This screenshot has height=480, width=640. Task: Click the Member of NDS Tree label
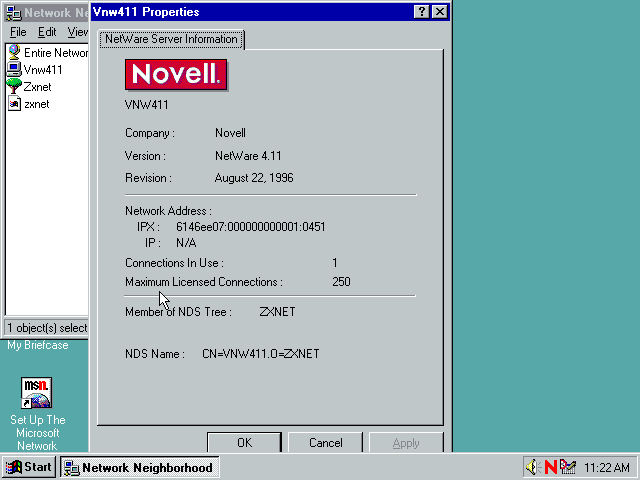pos(178,312)
